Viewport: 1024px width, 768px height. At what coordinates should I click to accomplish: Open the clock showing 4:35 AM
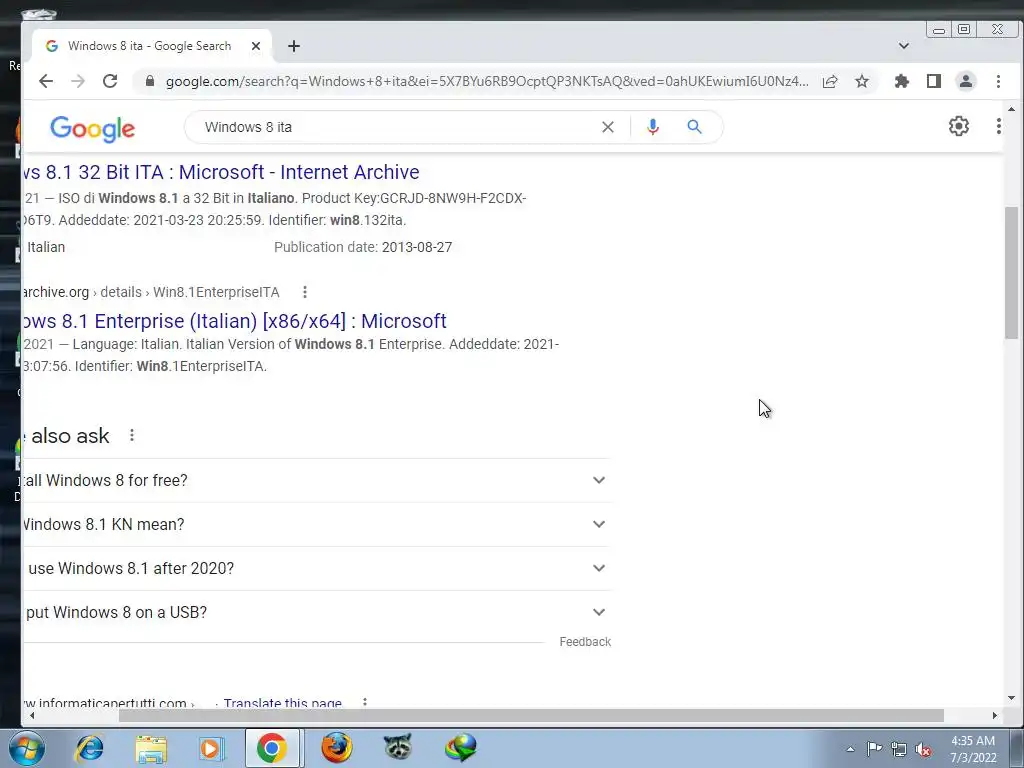coord(973,749)
